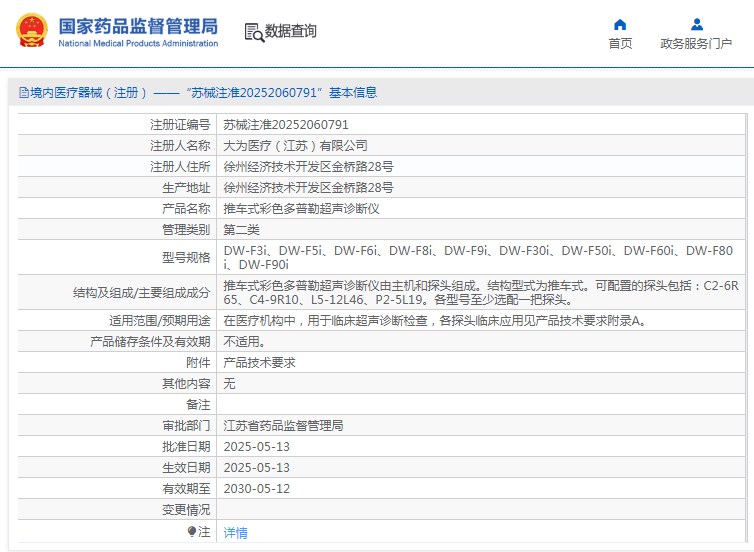Click the registration number 苏械注准20252060791 value cell
754x552 pixels.
point(286,125)
